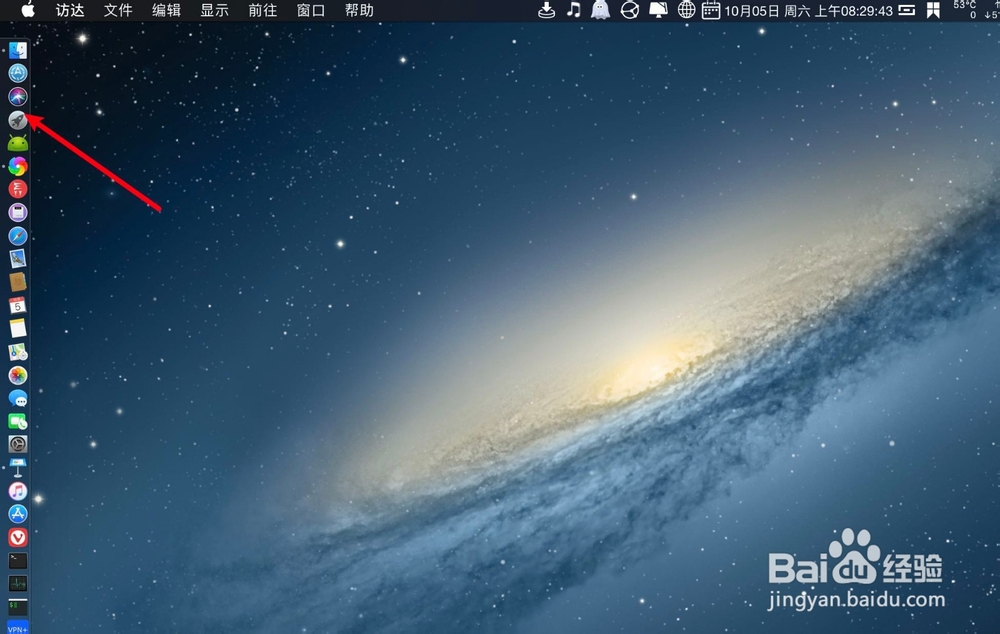
Task: Open the globe network icon in menu bar
Action: tap(686, 11)
